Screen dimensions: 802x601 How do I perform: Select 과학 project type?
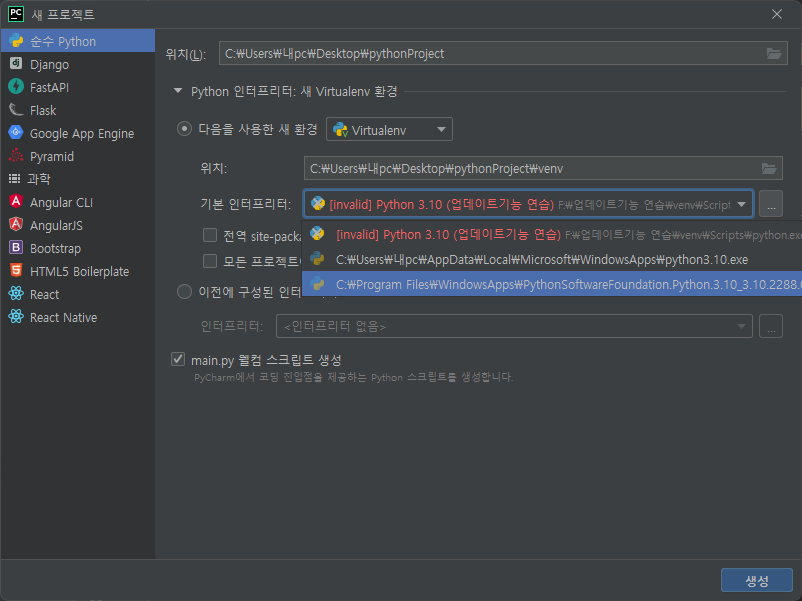[78, 179]
